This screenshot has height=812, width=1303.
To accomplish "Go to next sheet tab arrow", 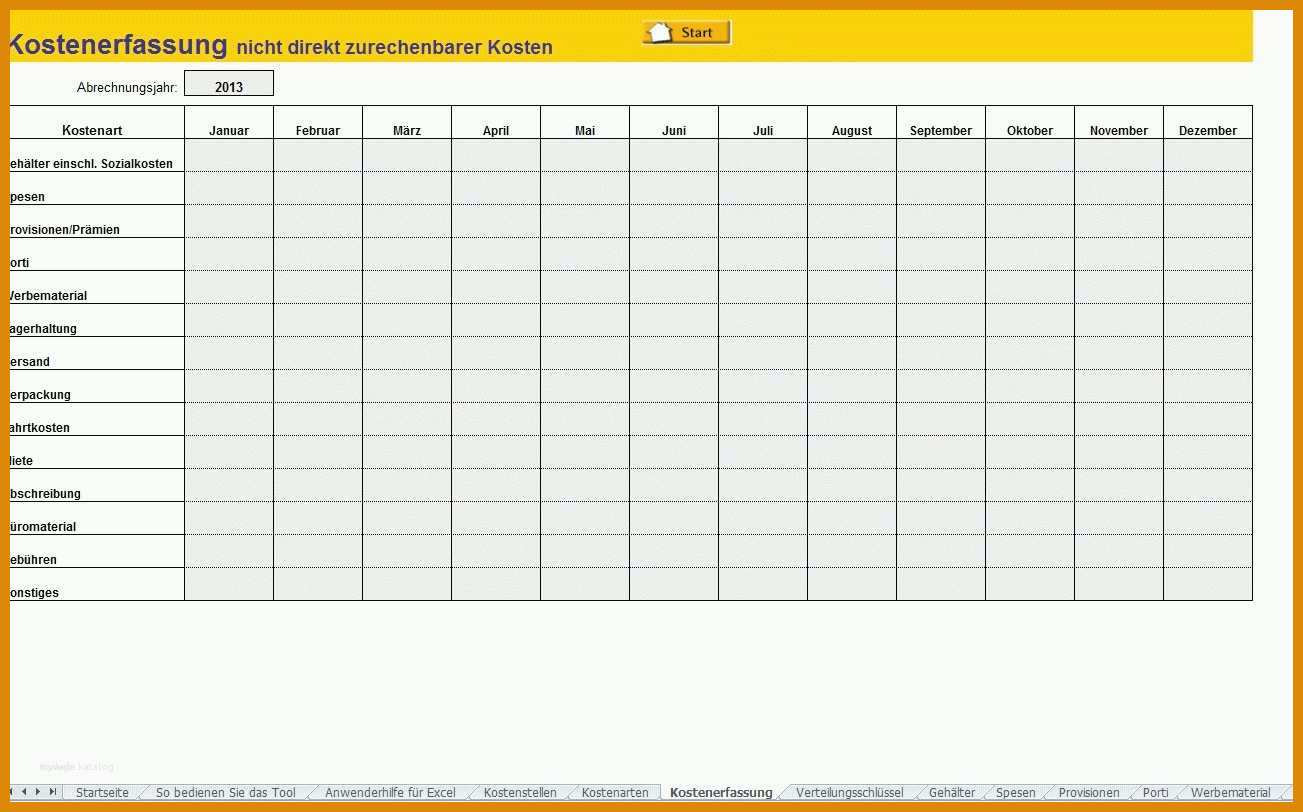I will point(38,791).
